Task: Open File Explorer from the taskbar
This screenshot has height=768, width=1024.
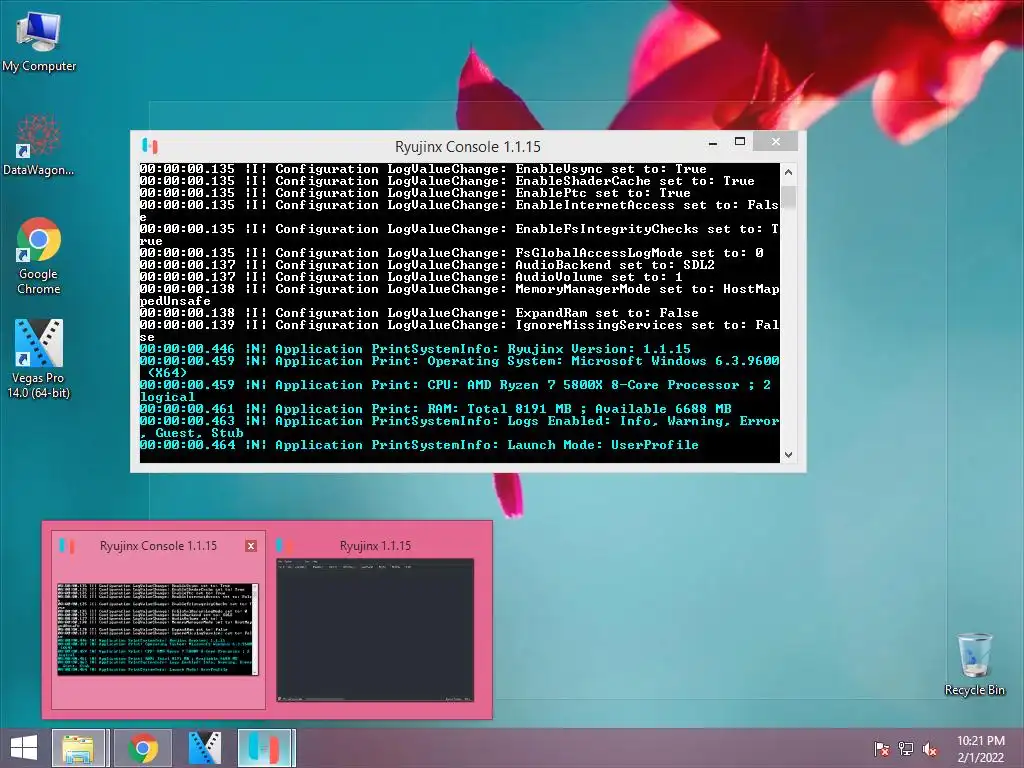Action: click(78, 748)
